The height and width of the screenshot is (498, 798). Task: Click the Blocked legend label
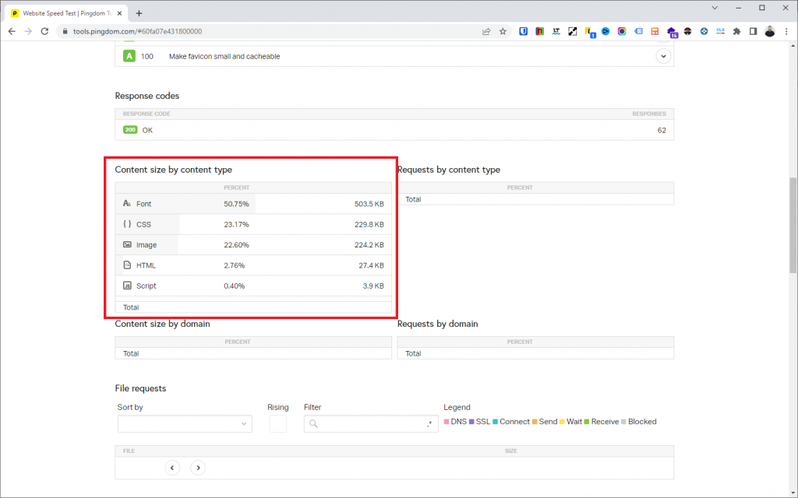point(642,422)
